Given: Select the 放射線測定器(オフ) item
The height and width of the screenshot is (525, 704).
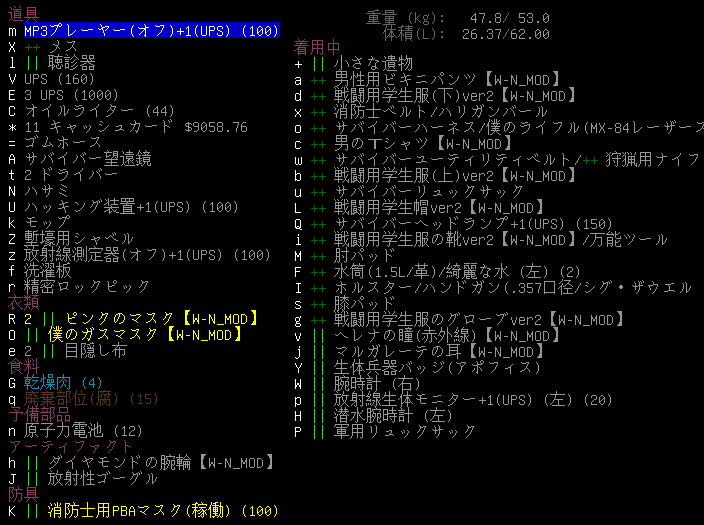Looking at the screenshot, I should point(146,255).
